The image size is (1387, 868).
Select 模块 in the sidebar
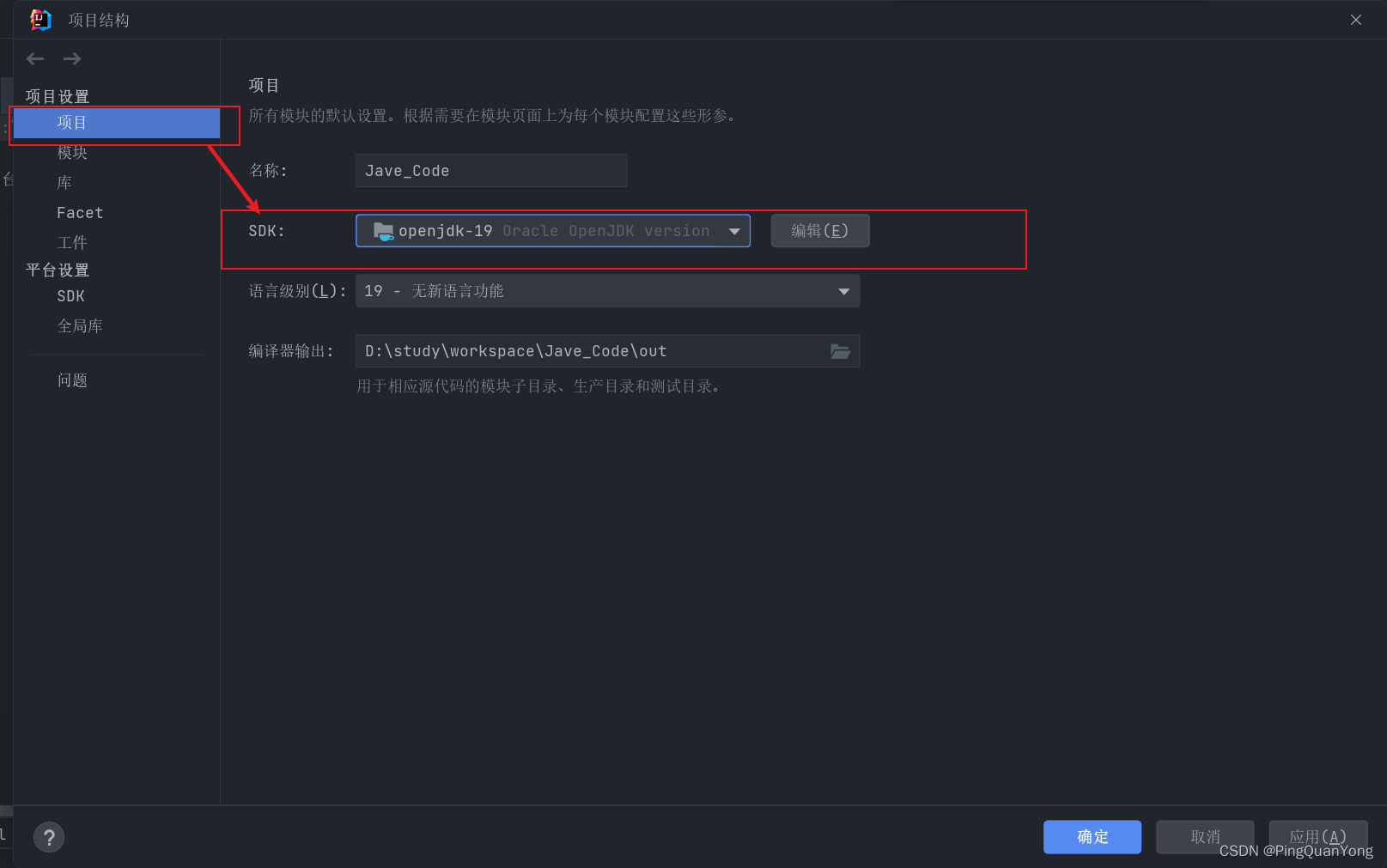[72, 152]
